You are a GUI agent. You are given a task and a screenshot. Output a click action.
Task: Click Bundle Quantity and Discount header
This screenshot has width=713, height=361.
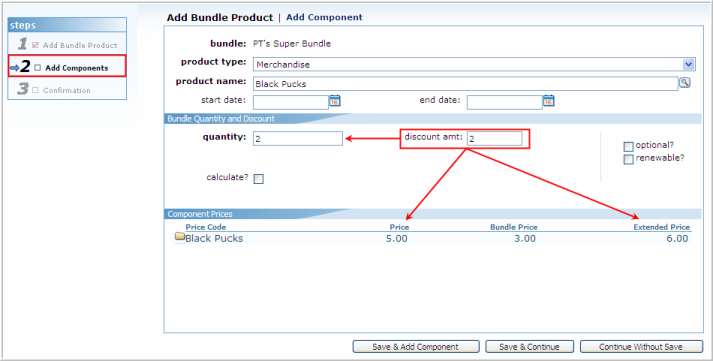click(x=221, y=119)
